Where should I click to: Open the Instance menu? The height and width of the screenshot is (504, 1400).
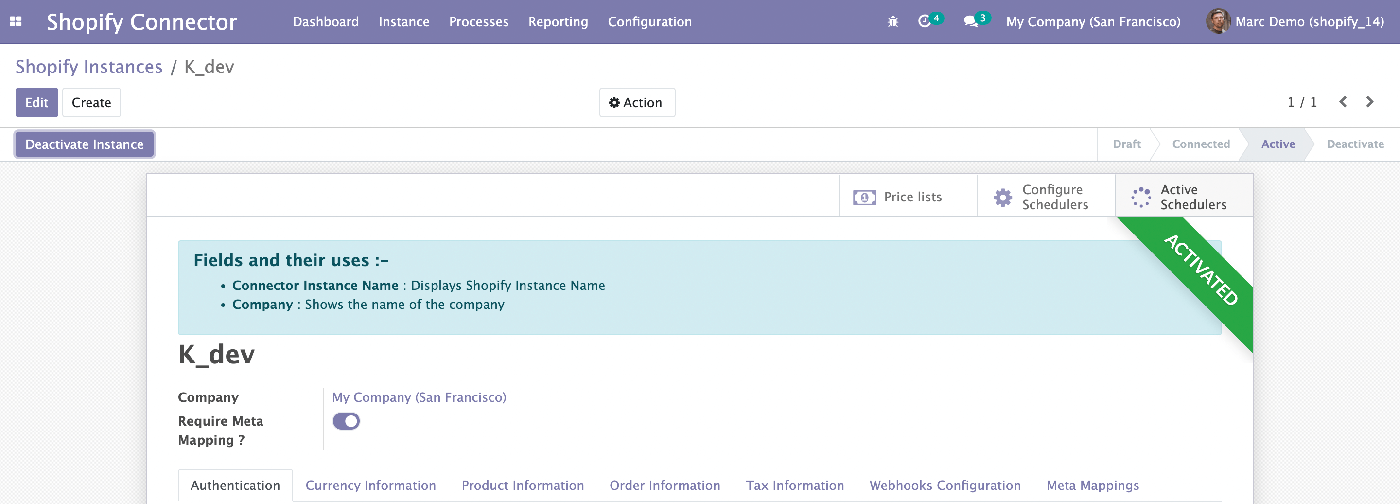point(404,21)
